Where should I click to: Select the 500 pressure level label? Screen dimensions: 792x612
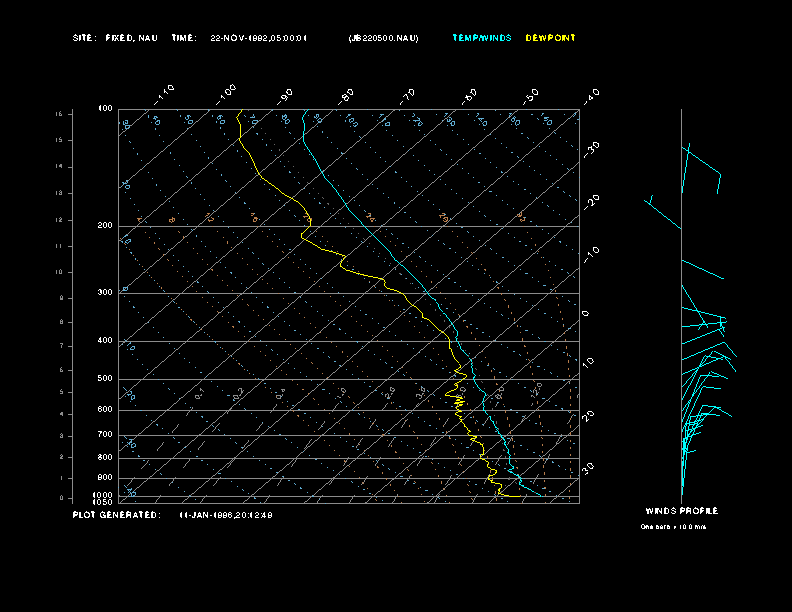pos(104,379)
